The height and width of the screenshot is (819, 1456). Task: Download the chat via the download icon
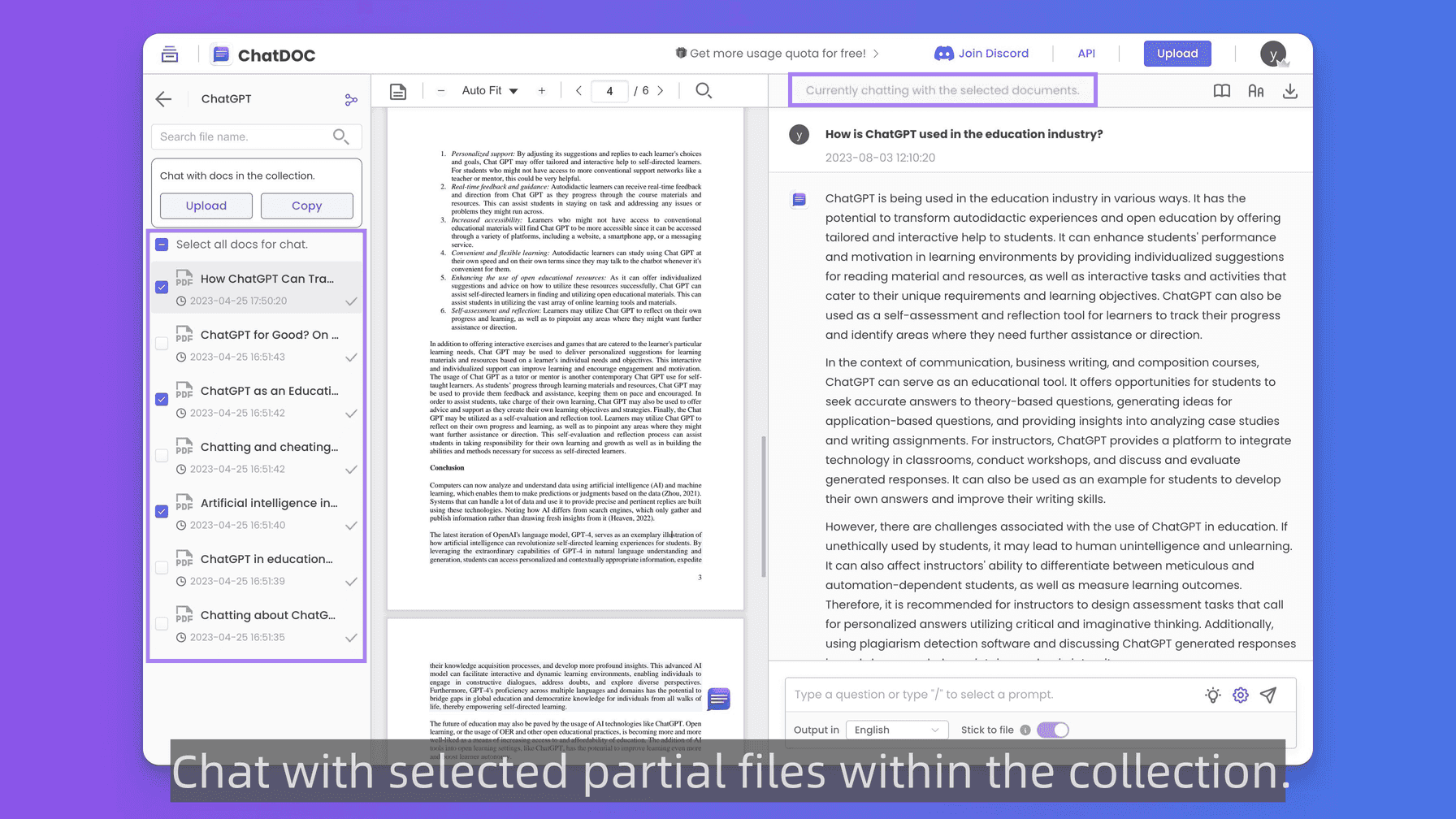tap(1290, 91)
